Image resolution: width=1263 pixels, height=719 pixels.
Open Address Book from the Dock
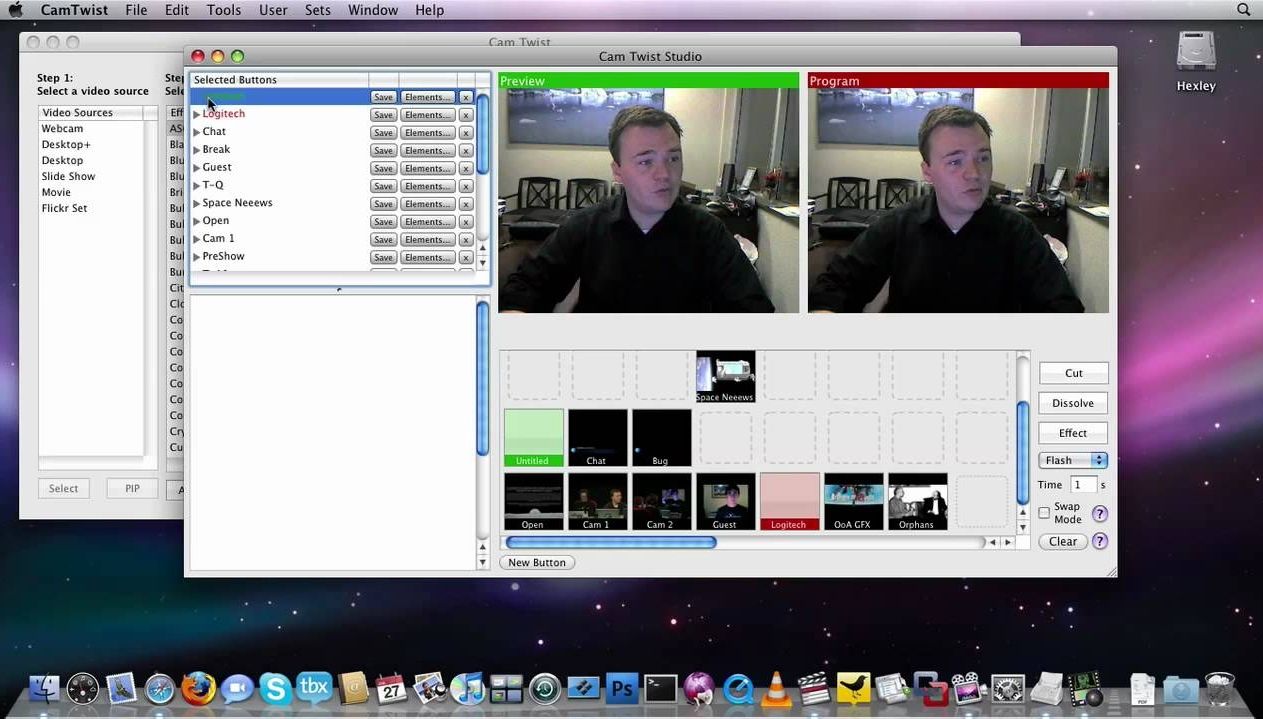click(353, 688)
